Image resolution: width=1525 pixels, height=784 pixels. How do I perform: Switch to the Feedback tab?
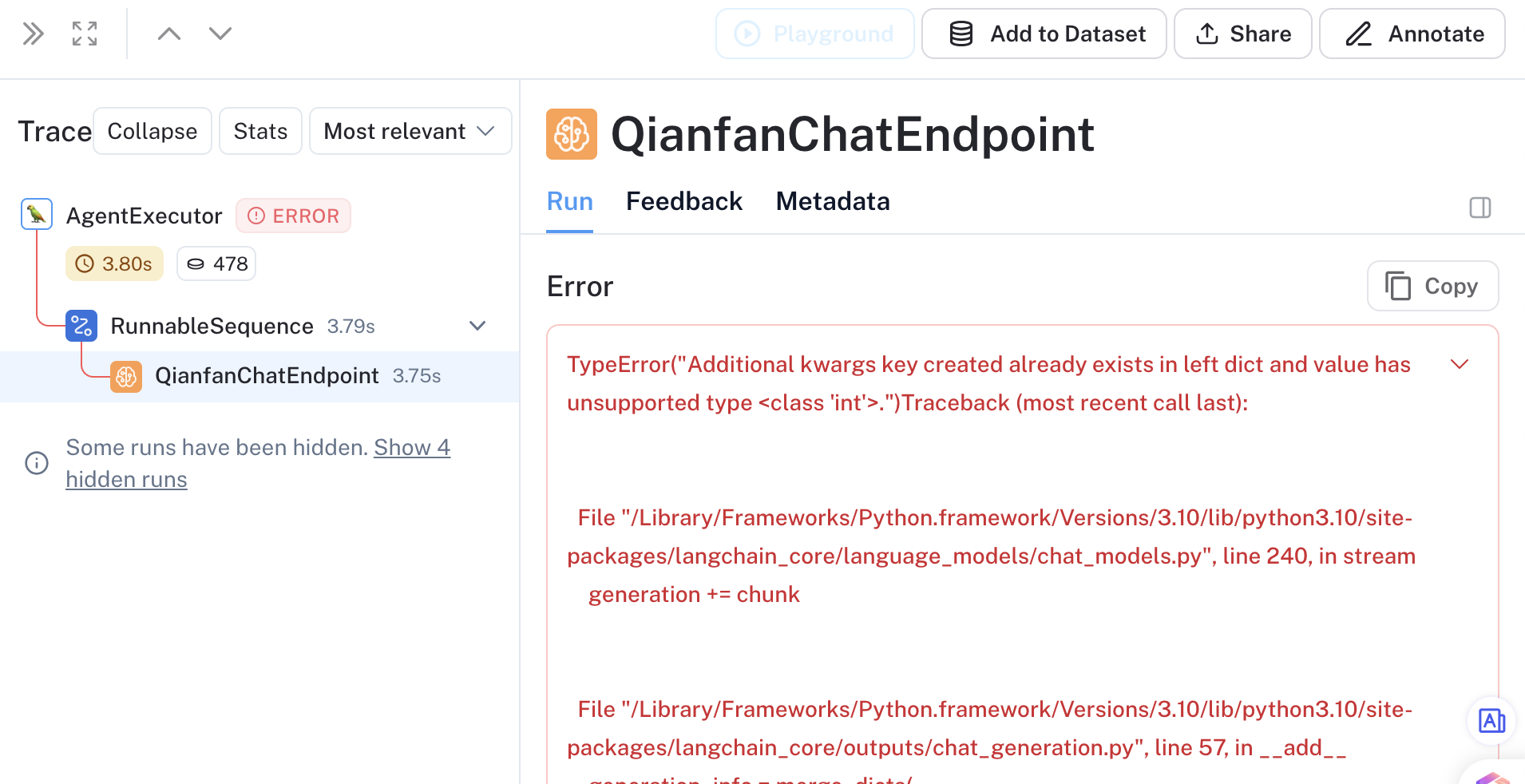point(684,201)
